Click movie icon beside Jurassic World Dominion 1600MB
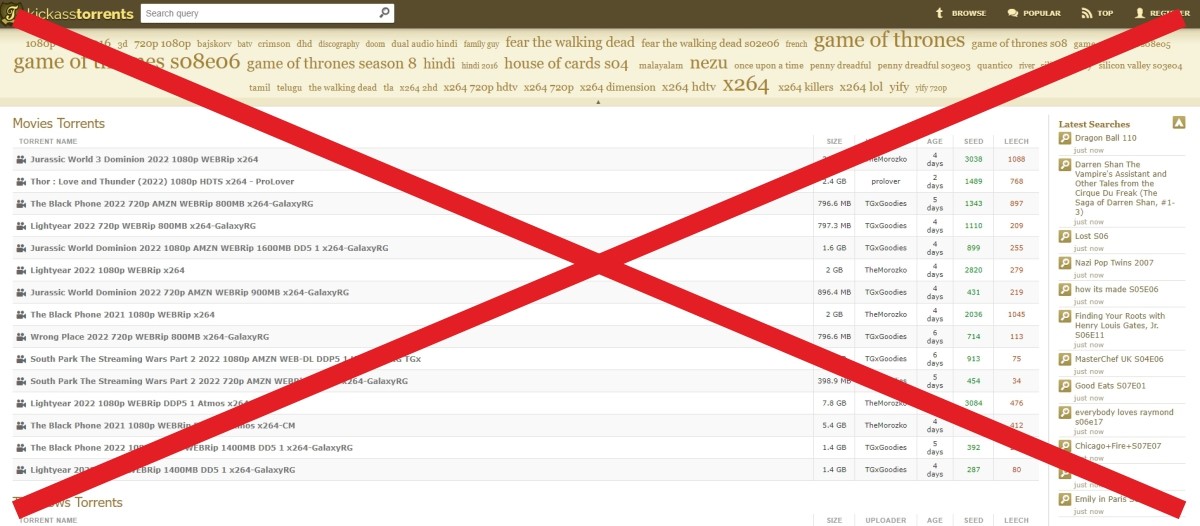This screenshot has height=526, width=1200. click(x=22, y=248)
